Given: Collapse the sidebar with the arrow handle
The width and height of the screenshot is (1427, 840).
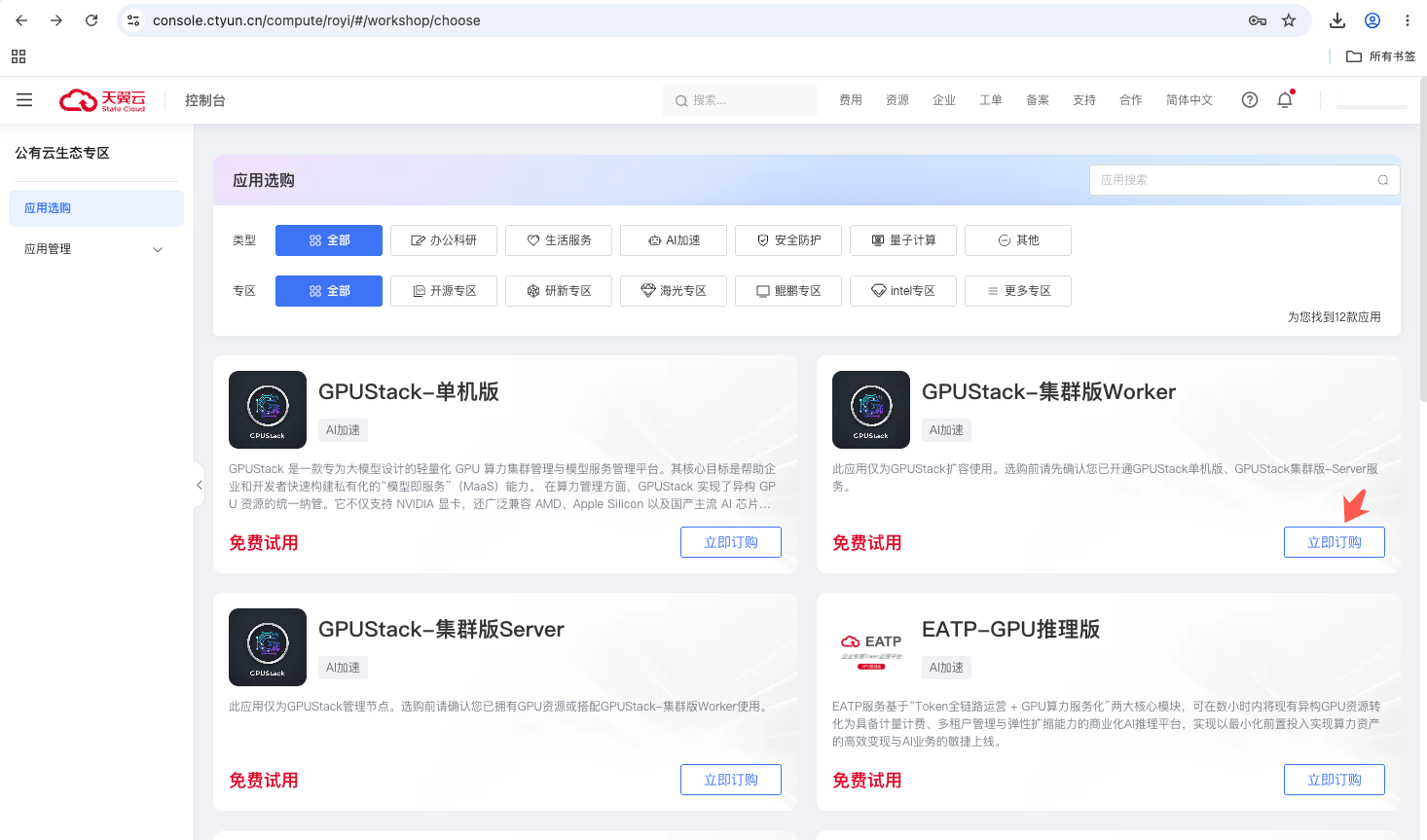Looking at the screenshot, I should coord(200,485).
